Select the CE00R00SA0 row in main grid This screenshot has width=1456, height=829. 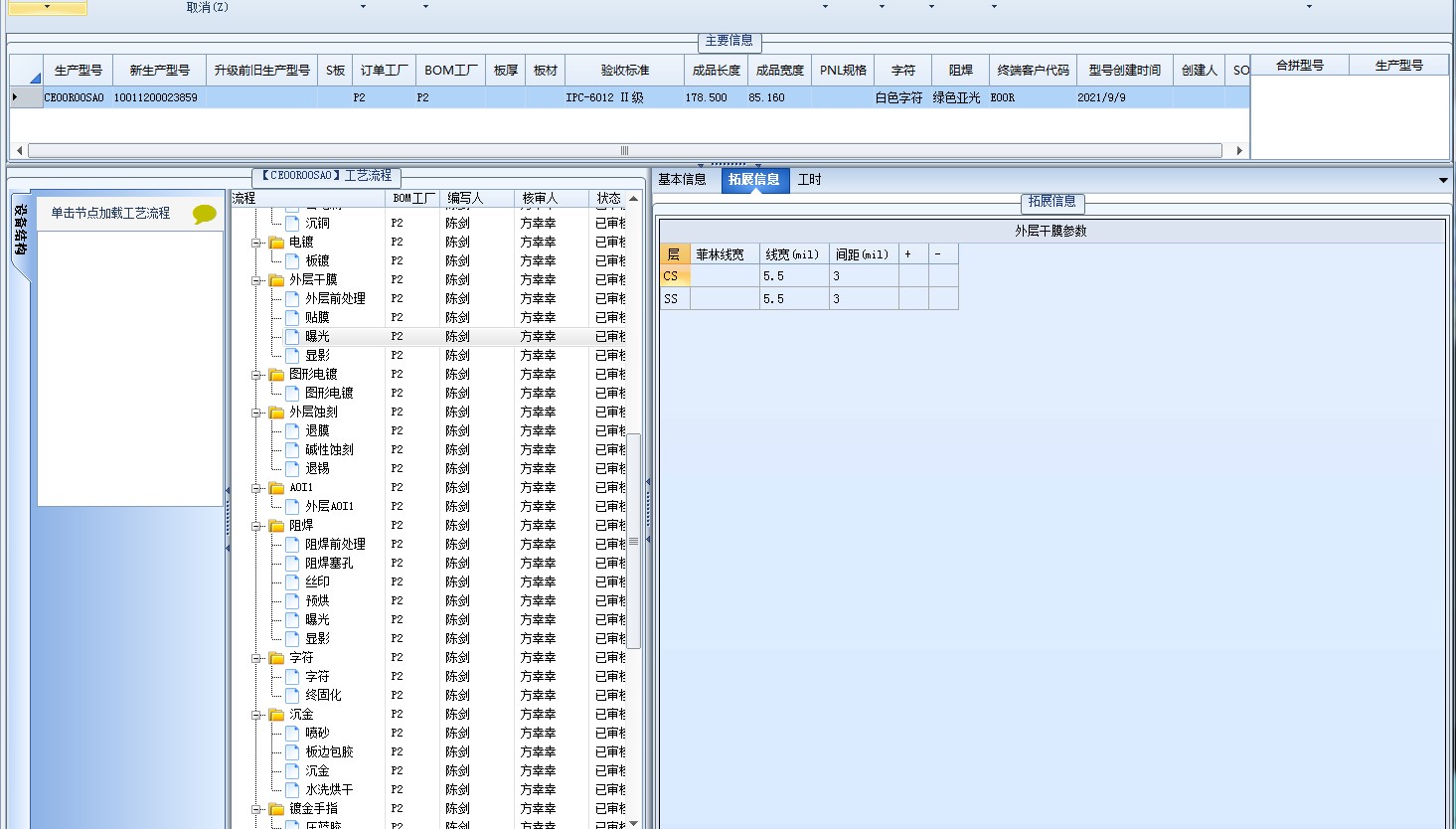[630, 98]
